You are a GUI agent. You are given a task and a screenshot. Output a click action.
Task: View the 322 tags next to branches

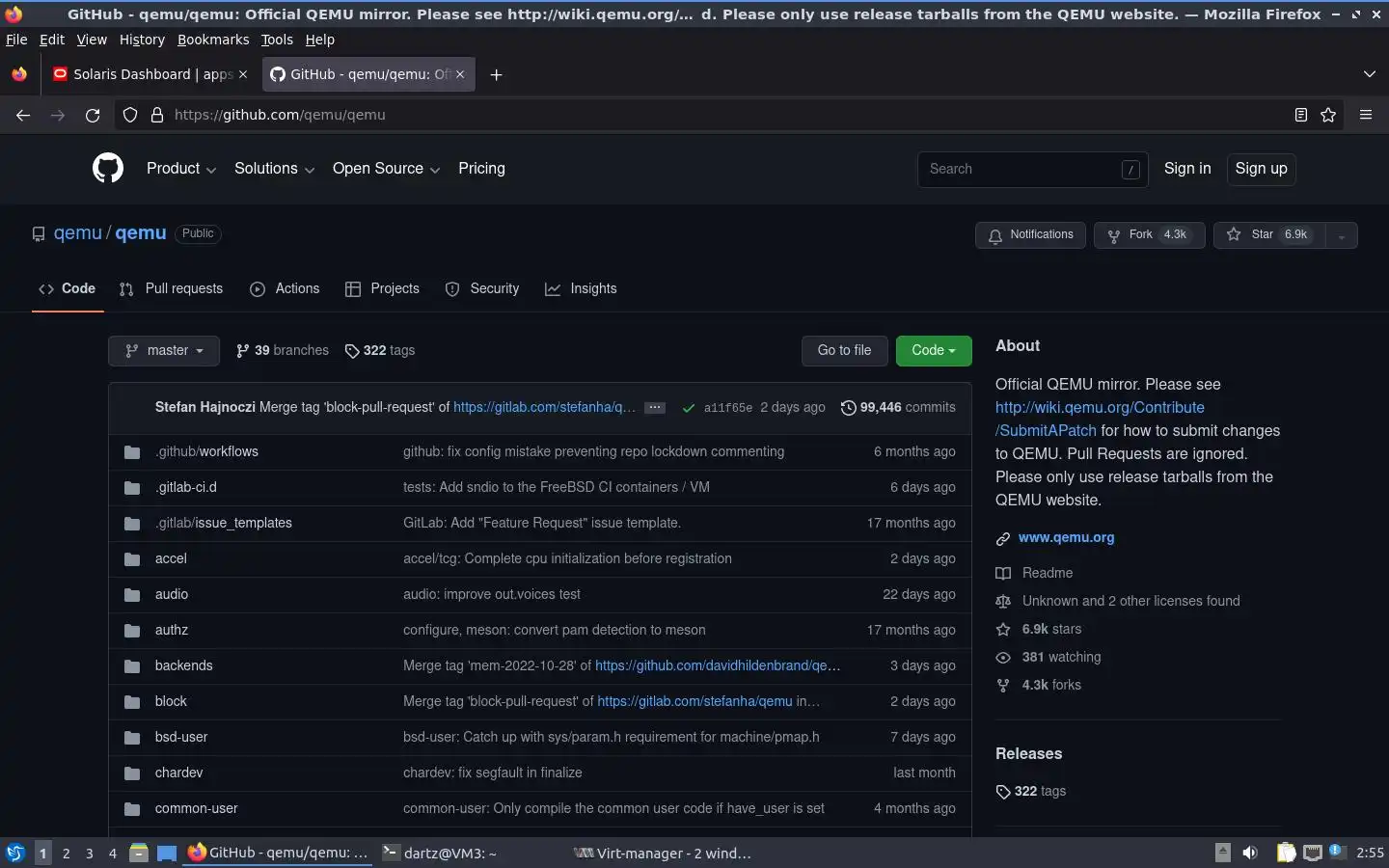coord(380,350)
